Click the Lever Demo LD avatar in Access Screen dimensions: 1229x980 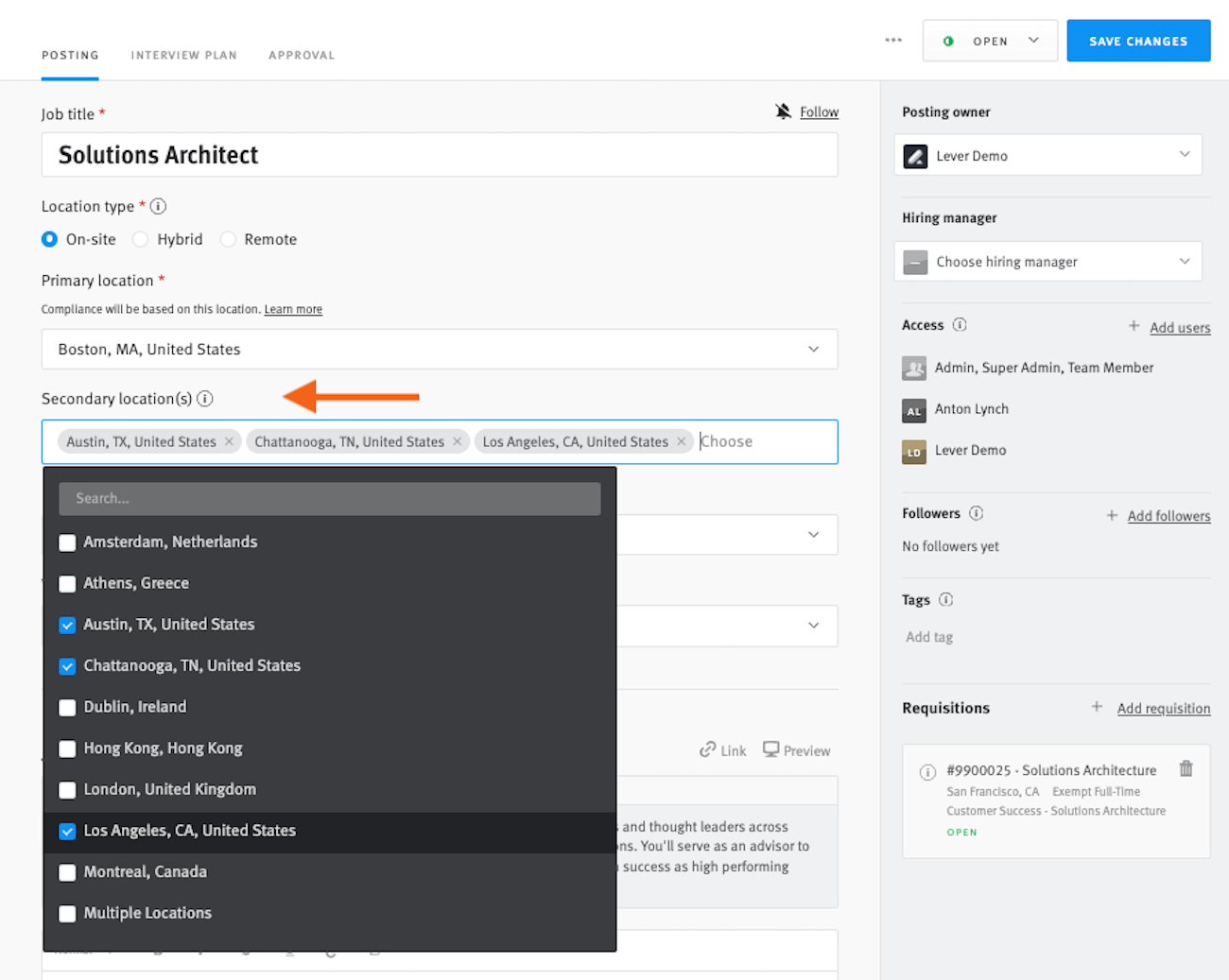pos(914,452)
